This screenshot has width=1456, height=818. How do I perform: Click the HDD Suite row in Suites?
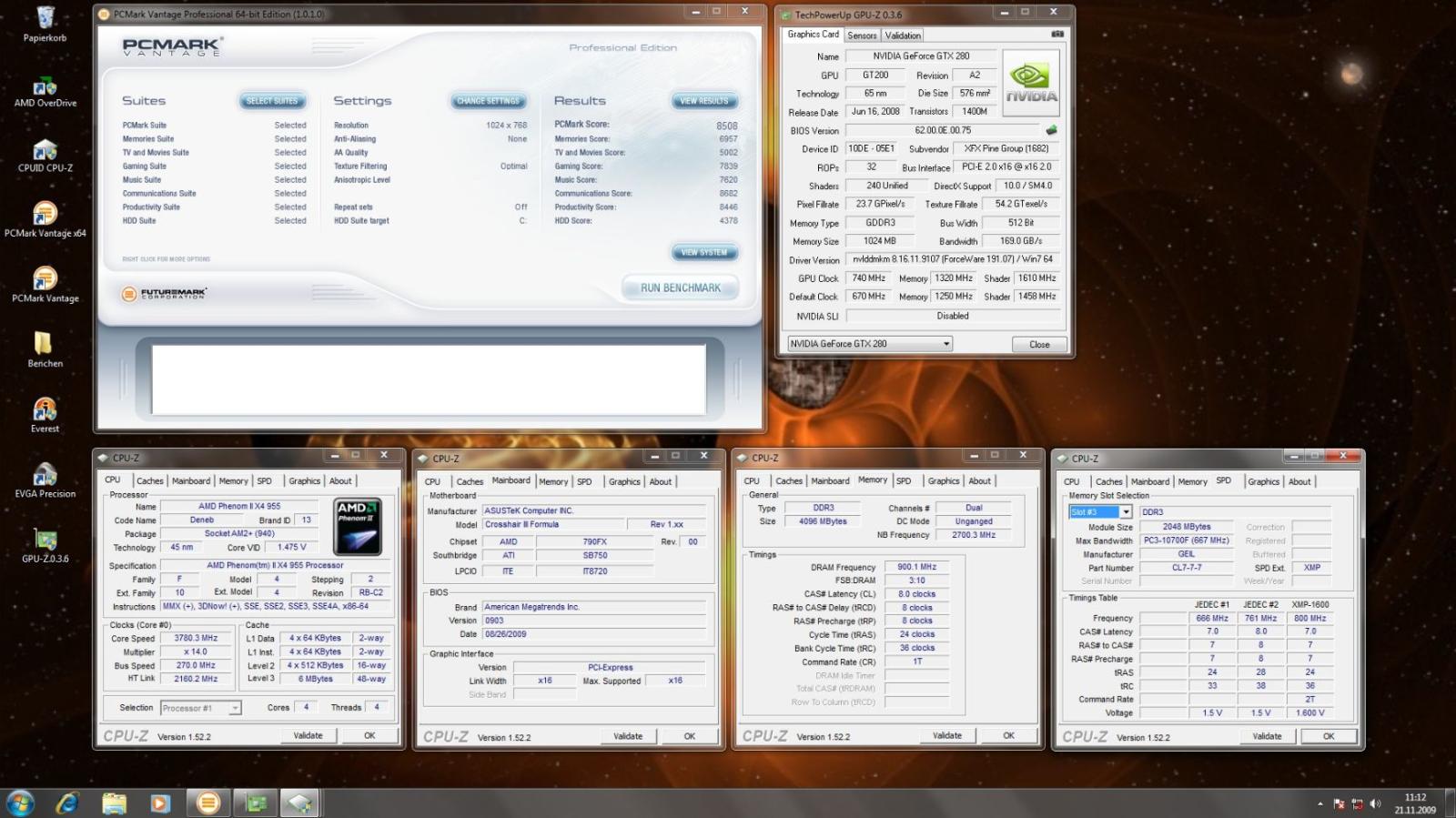point(215,221)
